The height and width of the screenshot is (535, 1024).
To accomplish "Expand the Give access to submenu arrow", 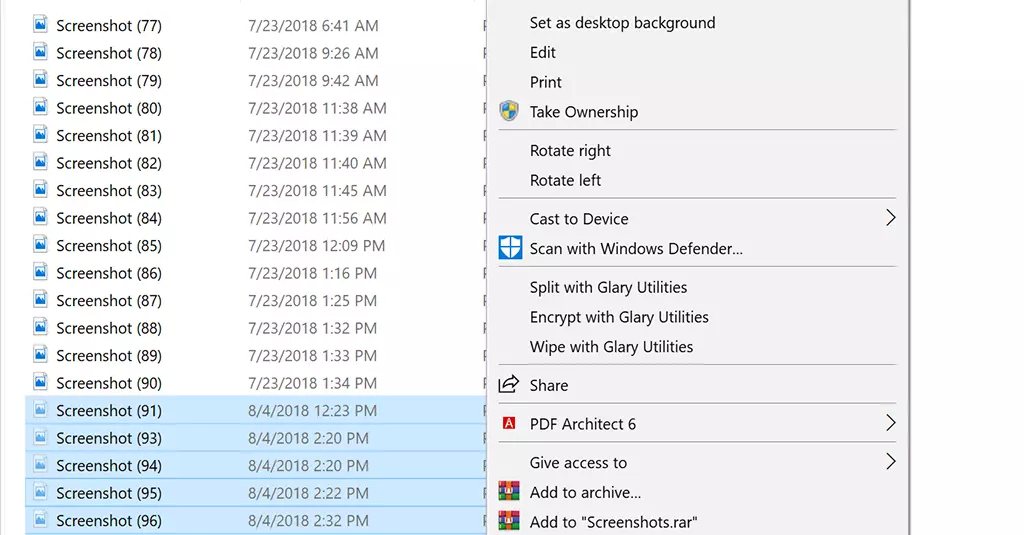I will pos(890,462).
